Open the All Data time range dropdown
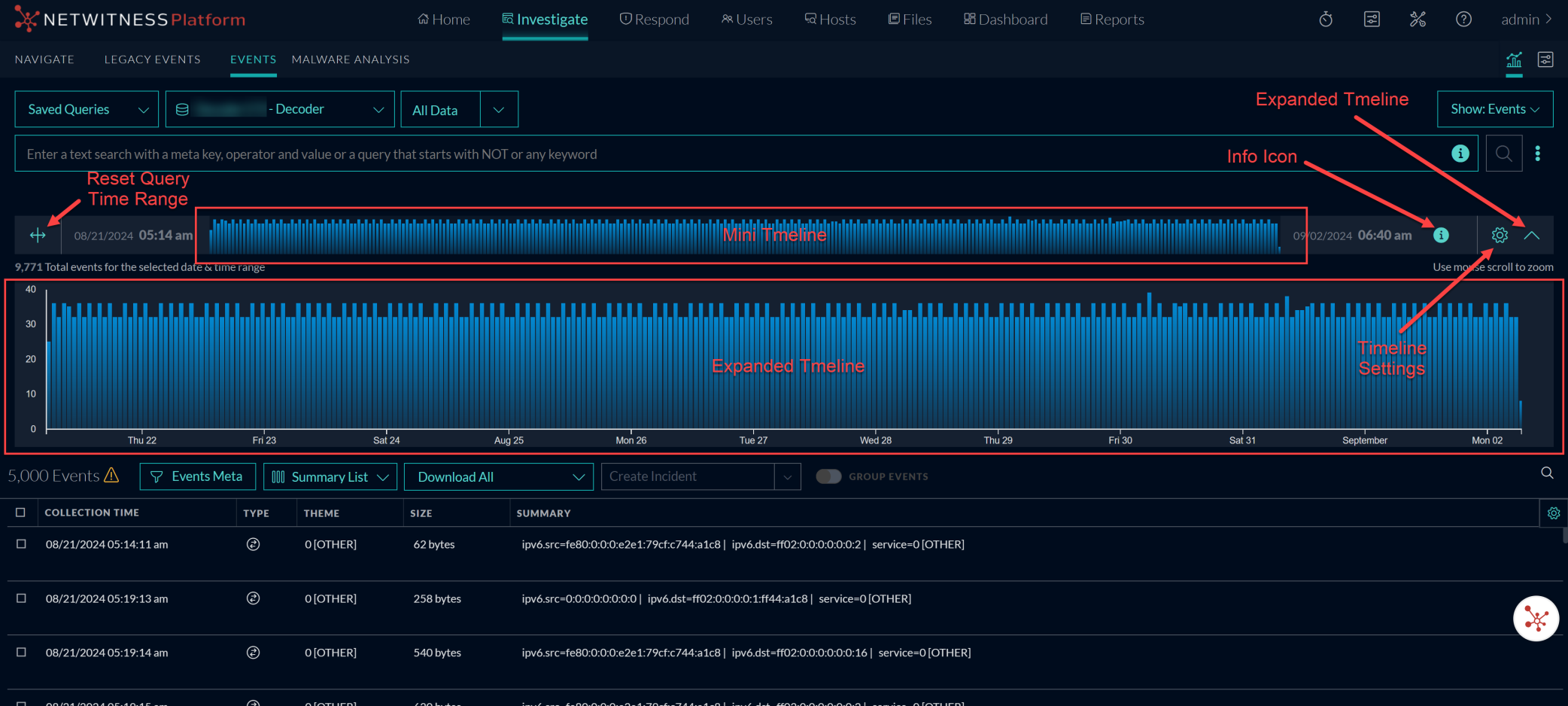The image size is (1568, 706). pos(459,109)
